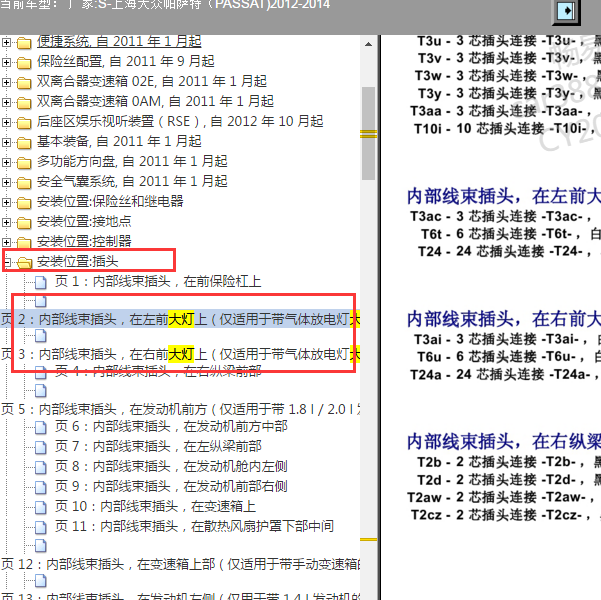
Task: Click folder icon of 安全气囊系统
Action: point(24,182)
